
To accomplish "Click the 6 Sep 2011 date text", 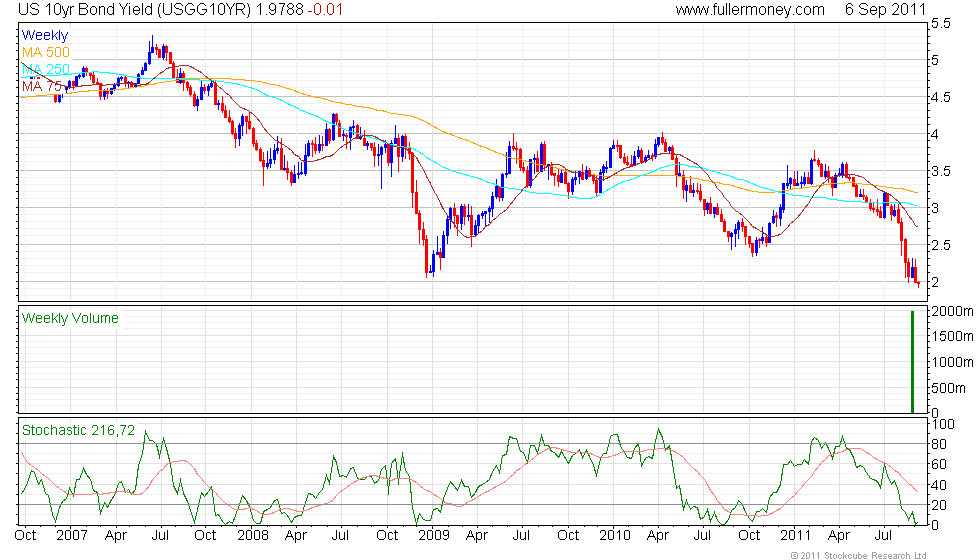I will tap(884, 10).
